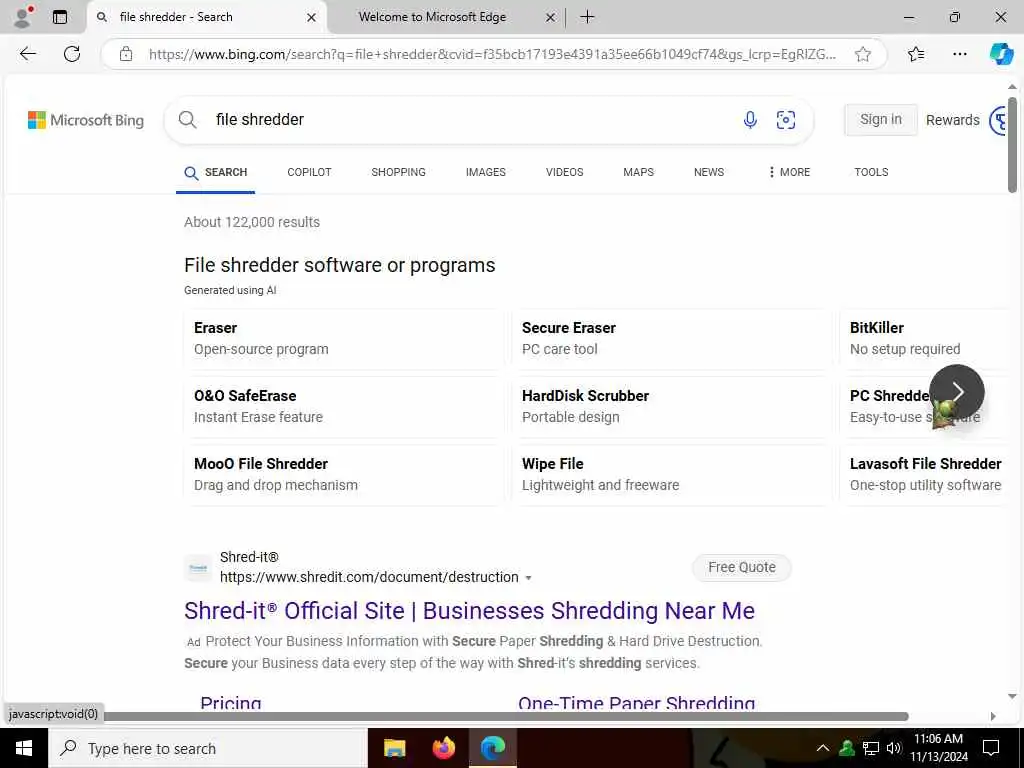Open the Pricing sublink
The width and height of the screenshot is (1024, 768).
click(x=231, y=703)
